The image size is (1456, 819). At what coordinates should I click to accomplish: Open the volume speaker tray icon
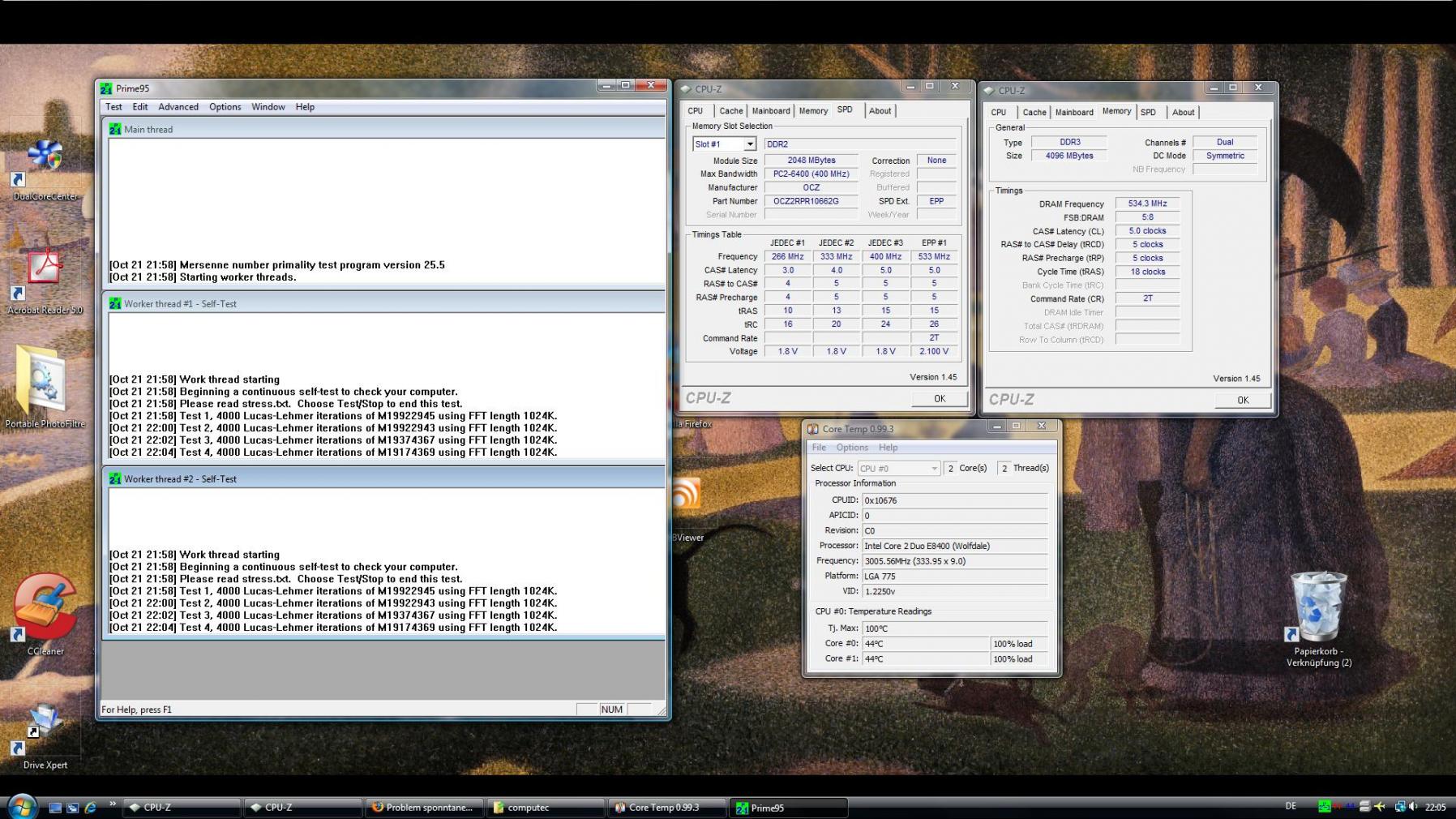[1414, 807]
